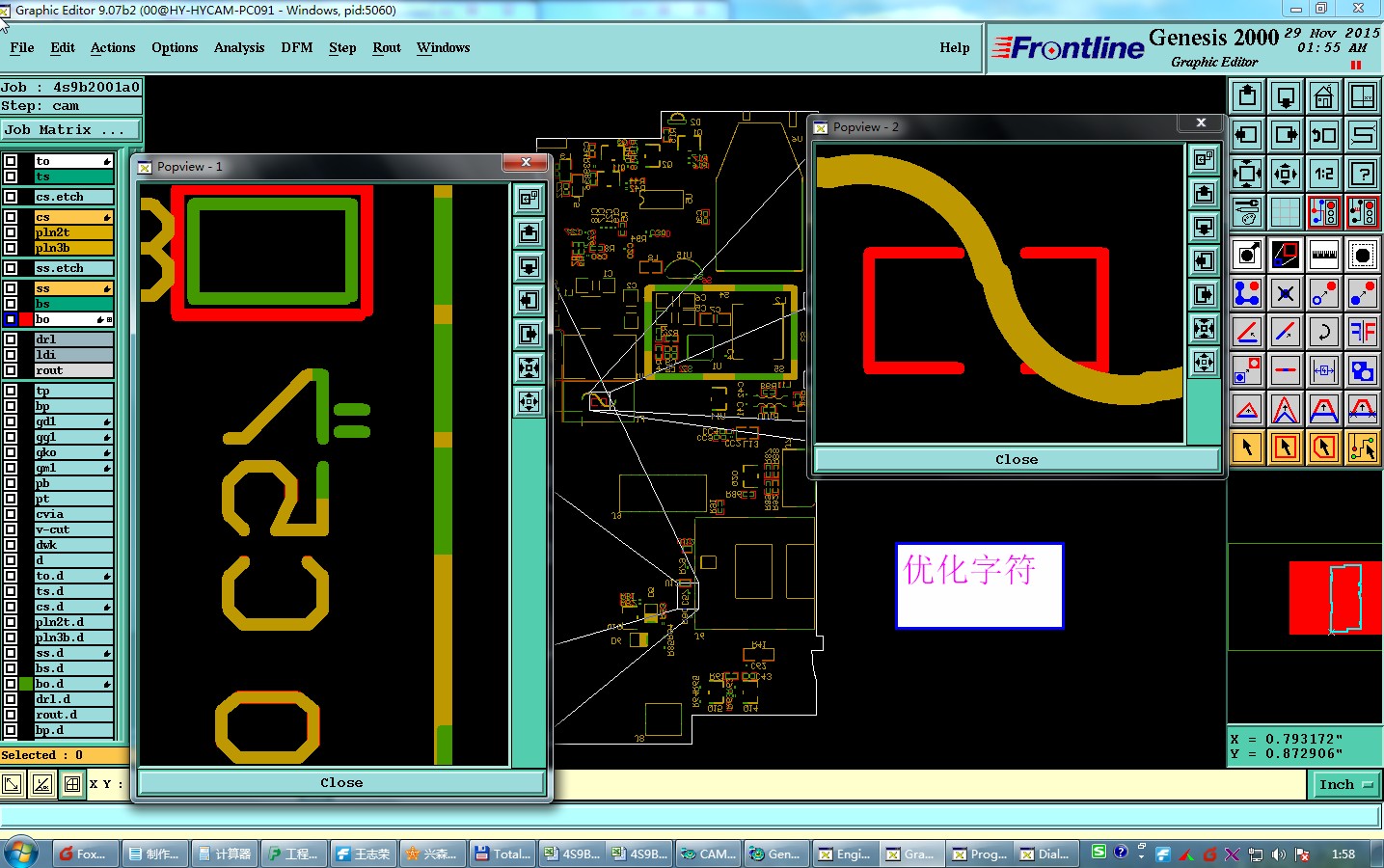Open the Edit menu
This screenshot has height=868, width=1384.
point(63,47)
